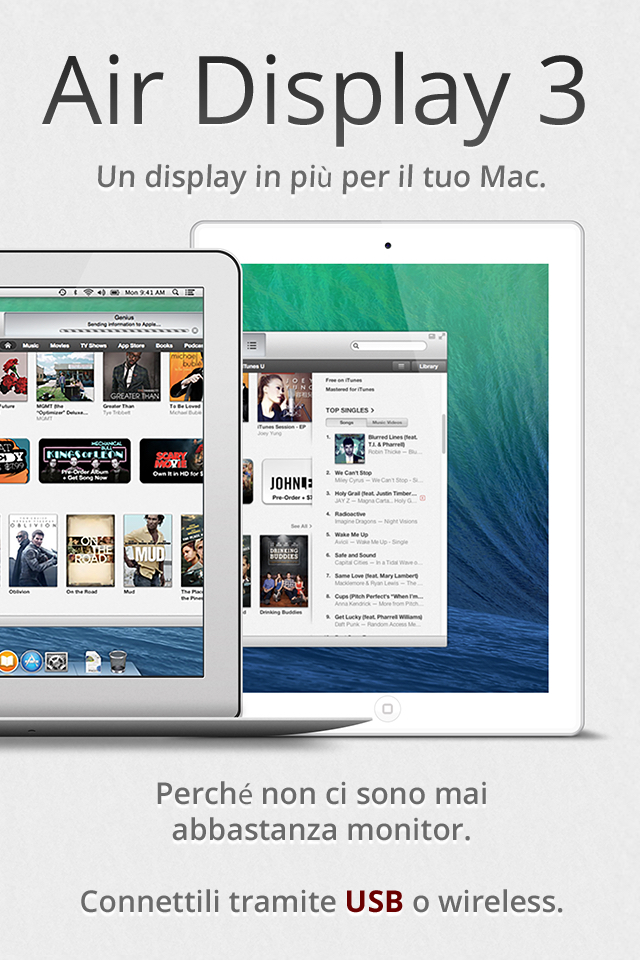Open the Greater Than album cover
Viewport: 640px width, 960px height.
(131, 377)
